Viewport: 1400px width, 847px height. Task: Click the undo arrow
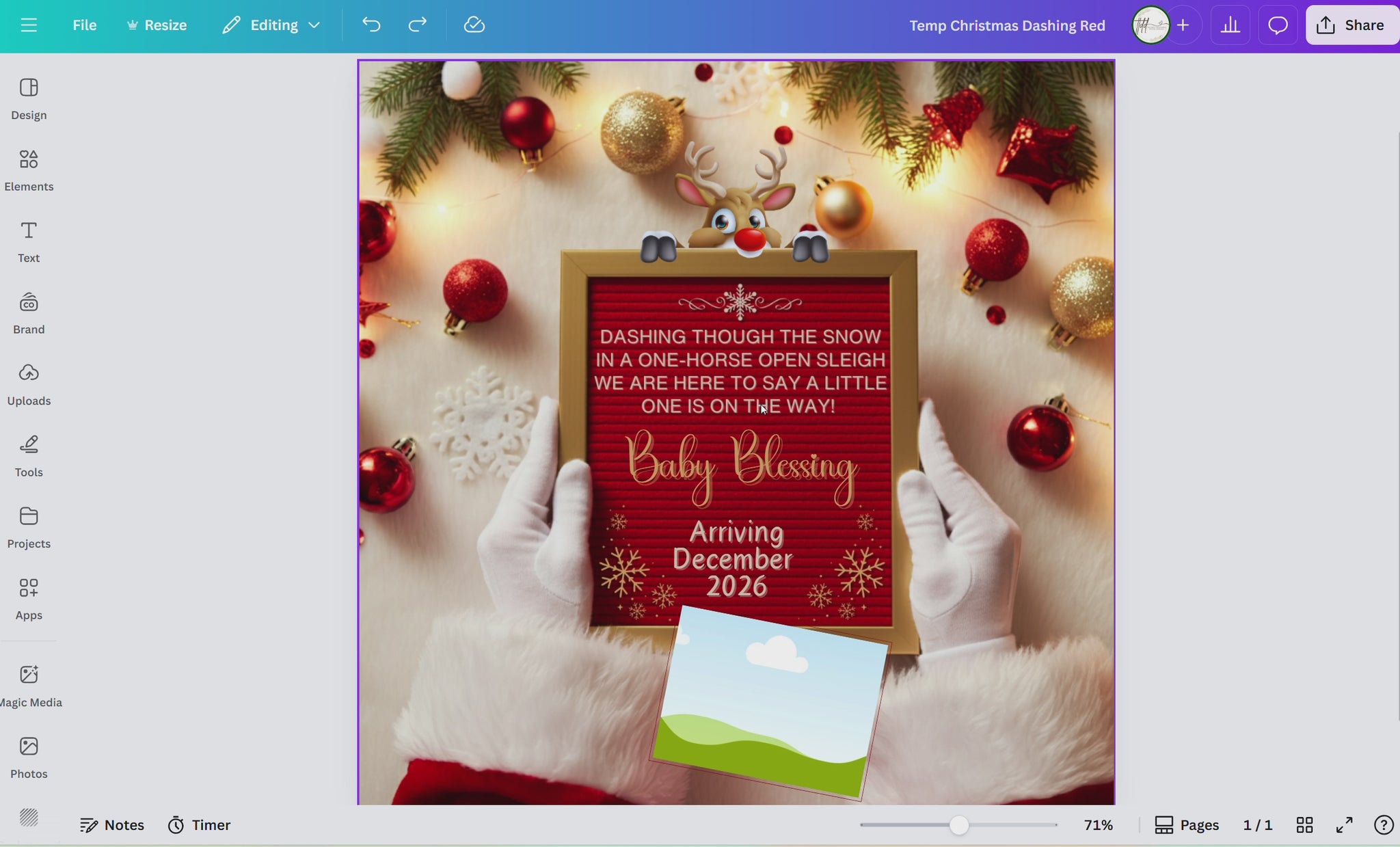click(x=371, y=25)
